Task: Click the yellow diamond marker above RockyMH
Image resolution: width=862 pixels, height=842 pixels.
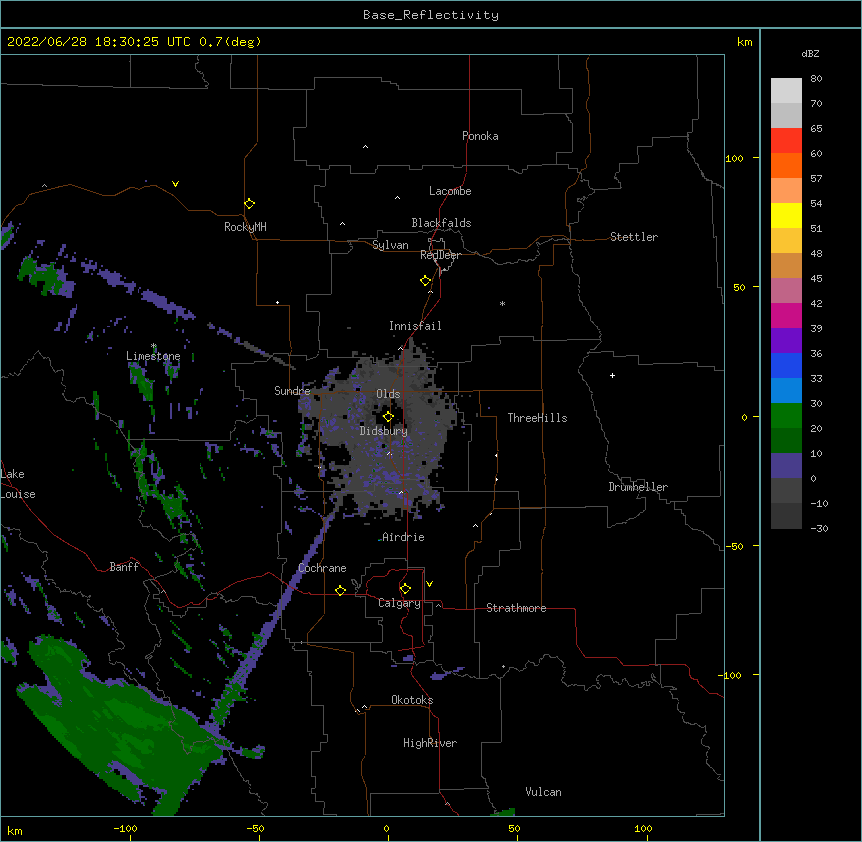Action: click(250, 204)
